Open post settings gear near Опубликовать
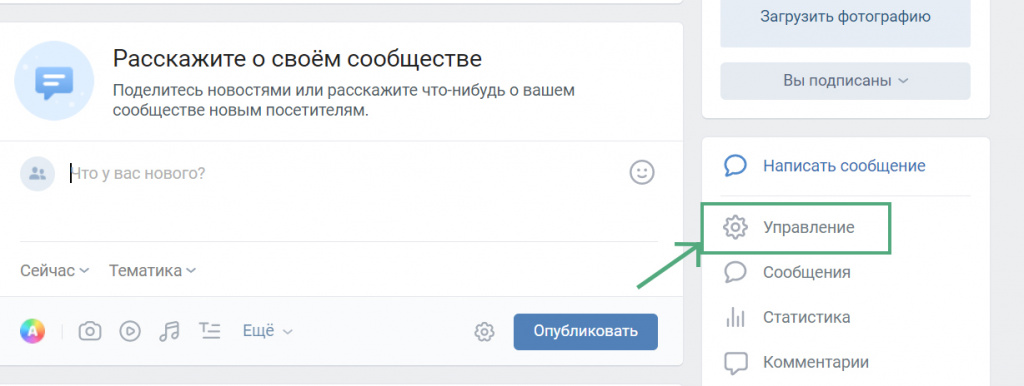The image size is (1024, 386). point(484,332)
